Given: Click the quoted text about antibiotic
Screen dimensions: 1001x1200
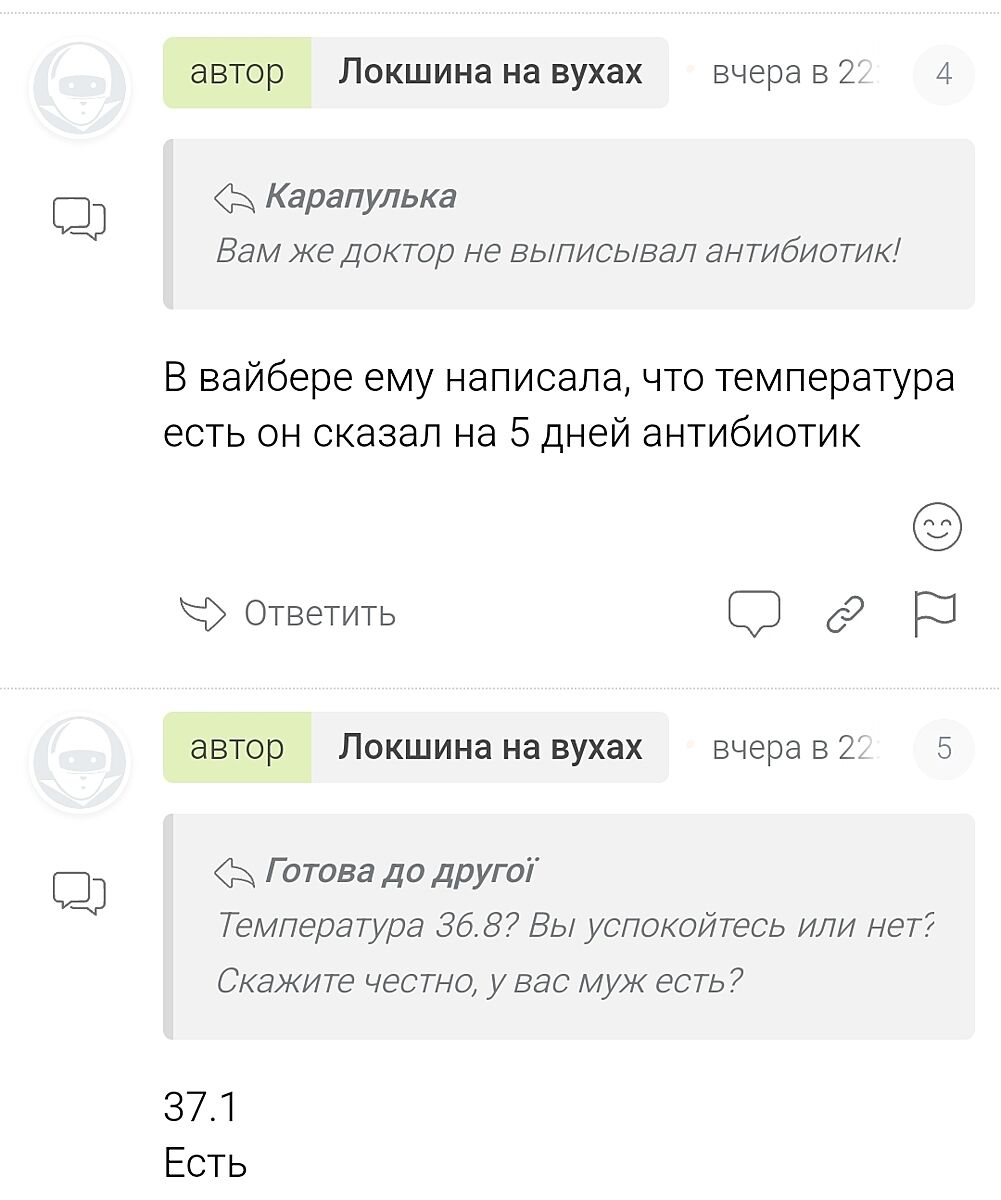Looking at the screenshot, I should pyautogui.click(x=557, y=251).
